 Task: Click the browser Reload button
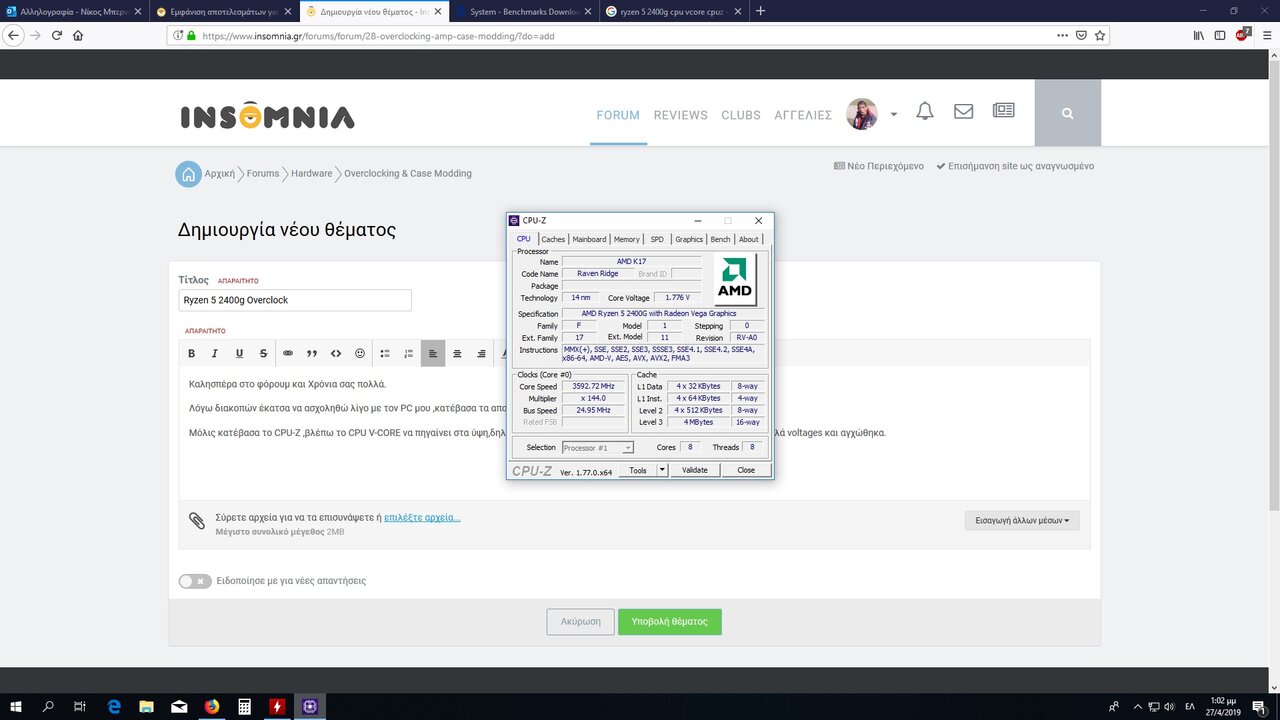[57, 35]
